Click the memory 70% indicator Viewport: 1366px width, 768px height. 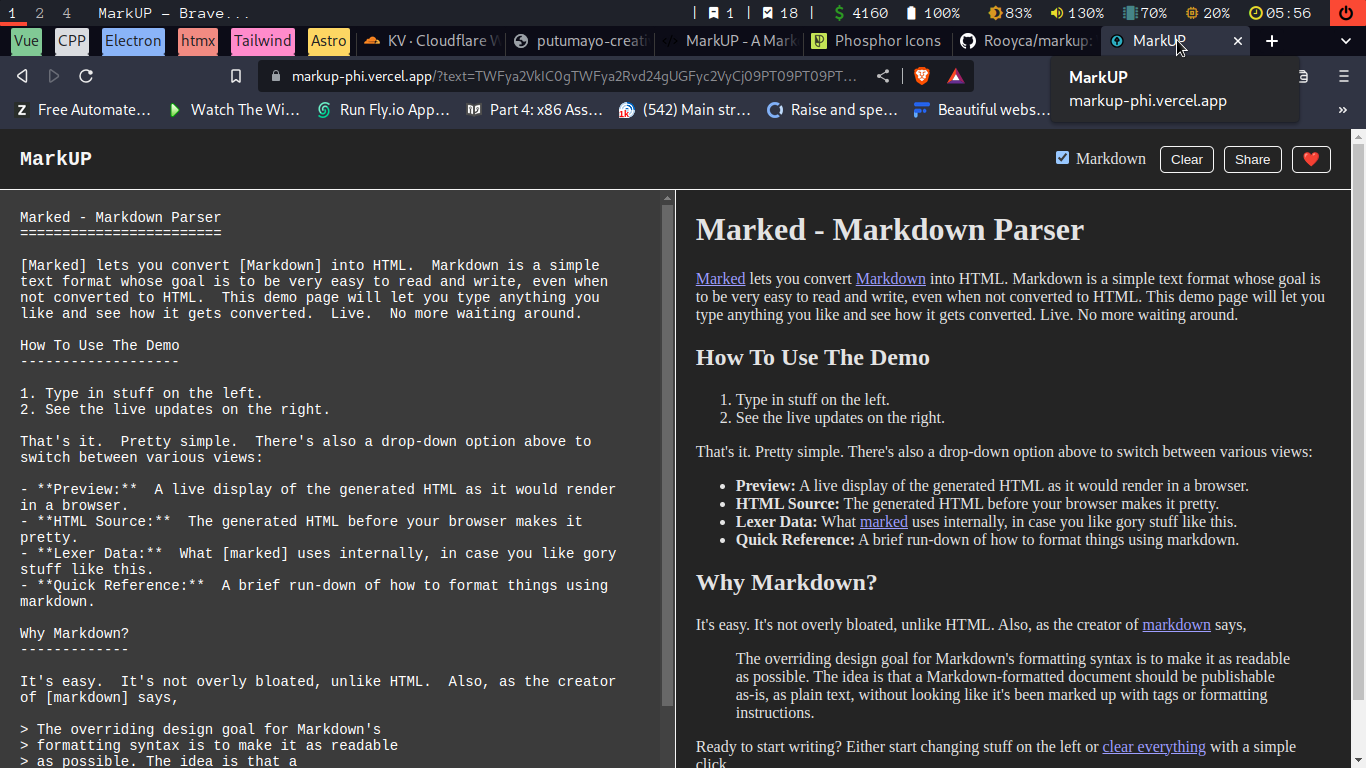click(1145, 13)
